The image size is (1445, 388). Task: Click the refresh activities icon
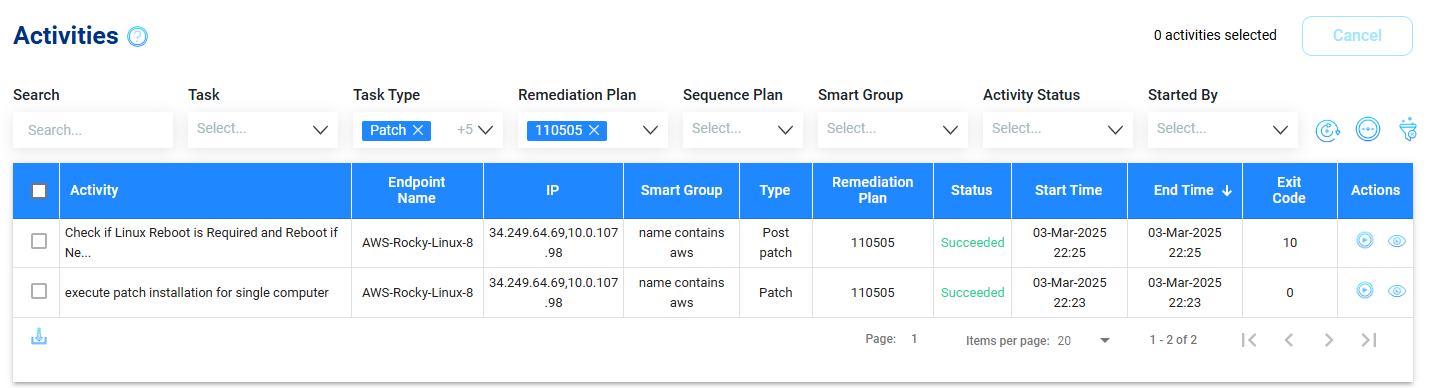pyautogui.click(x=1327, y=130)
